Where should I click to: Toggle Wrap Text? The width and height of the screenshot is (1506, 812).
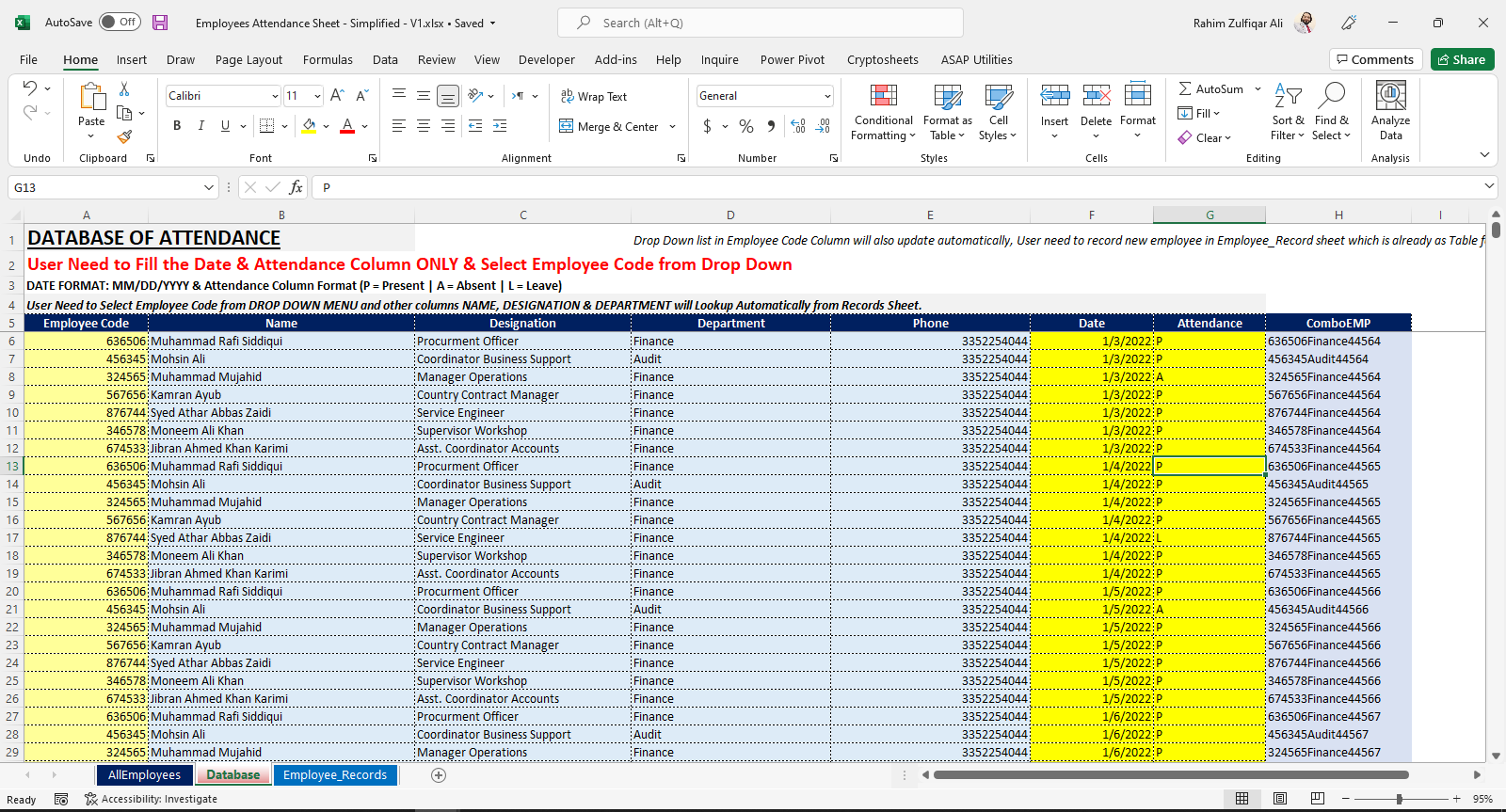tap(594, 96)
